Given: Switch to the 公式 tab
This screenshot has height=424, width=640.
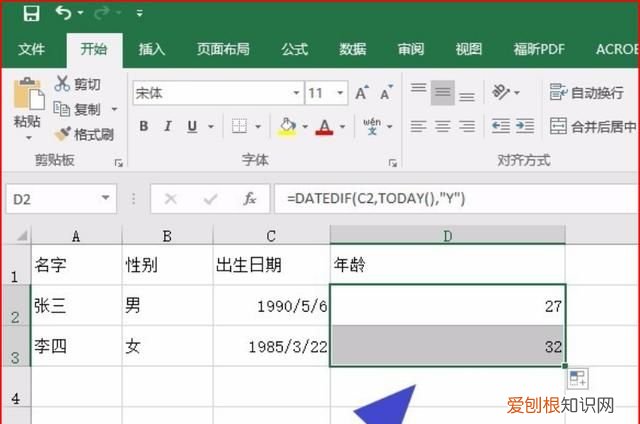Looking at the screenshot, I should coord(294,49).
